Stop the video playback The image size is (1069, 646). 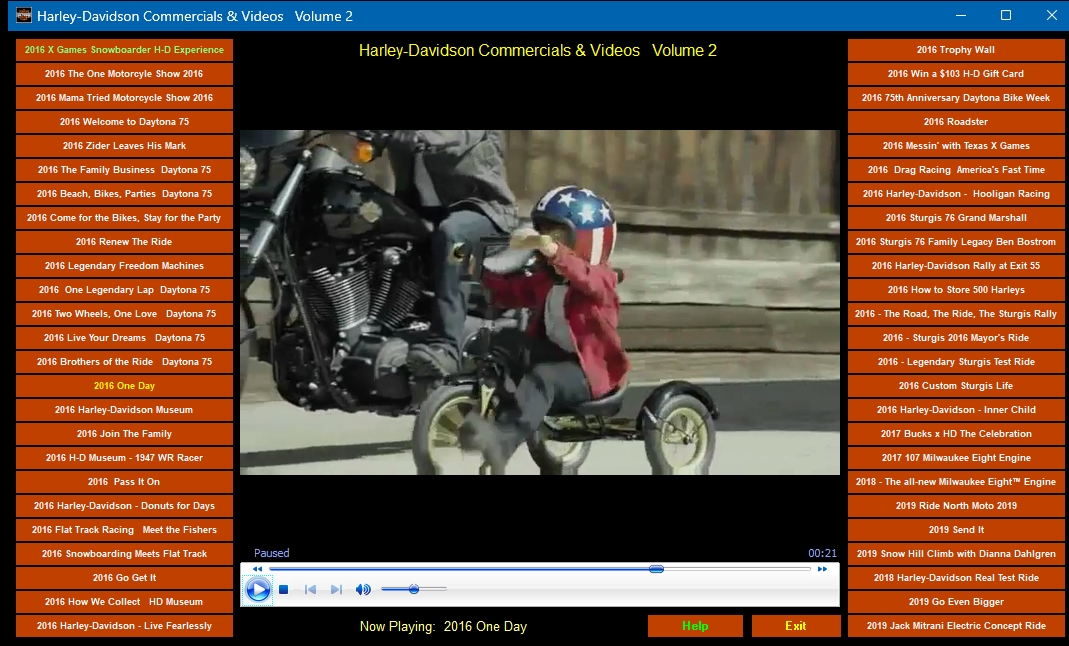pyautogui.click(x=284, y=589)
